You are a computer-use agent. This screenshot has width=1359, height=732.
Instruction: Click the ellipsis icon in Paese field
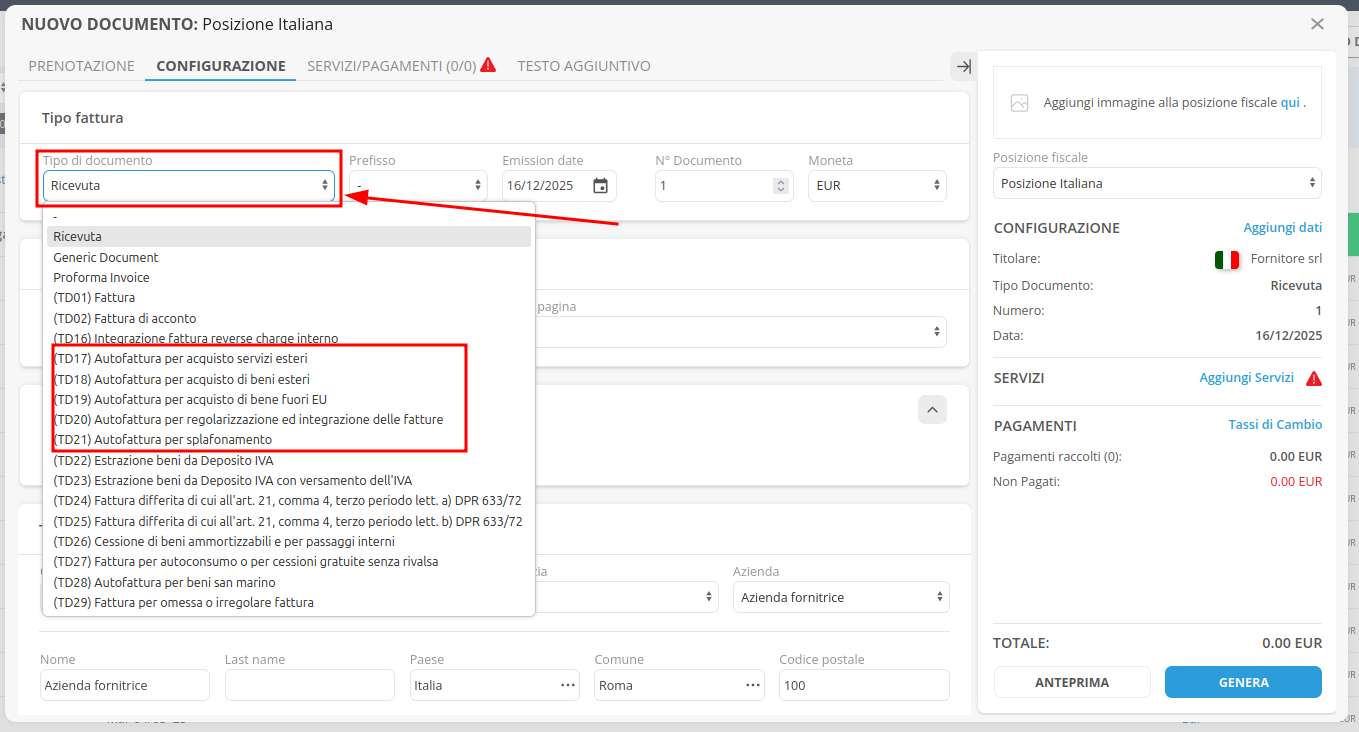[568, 685]
